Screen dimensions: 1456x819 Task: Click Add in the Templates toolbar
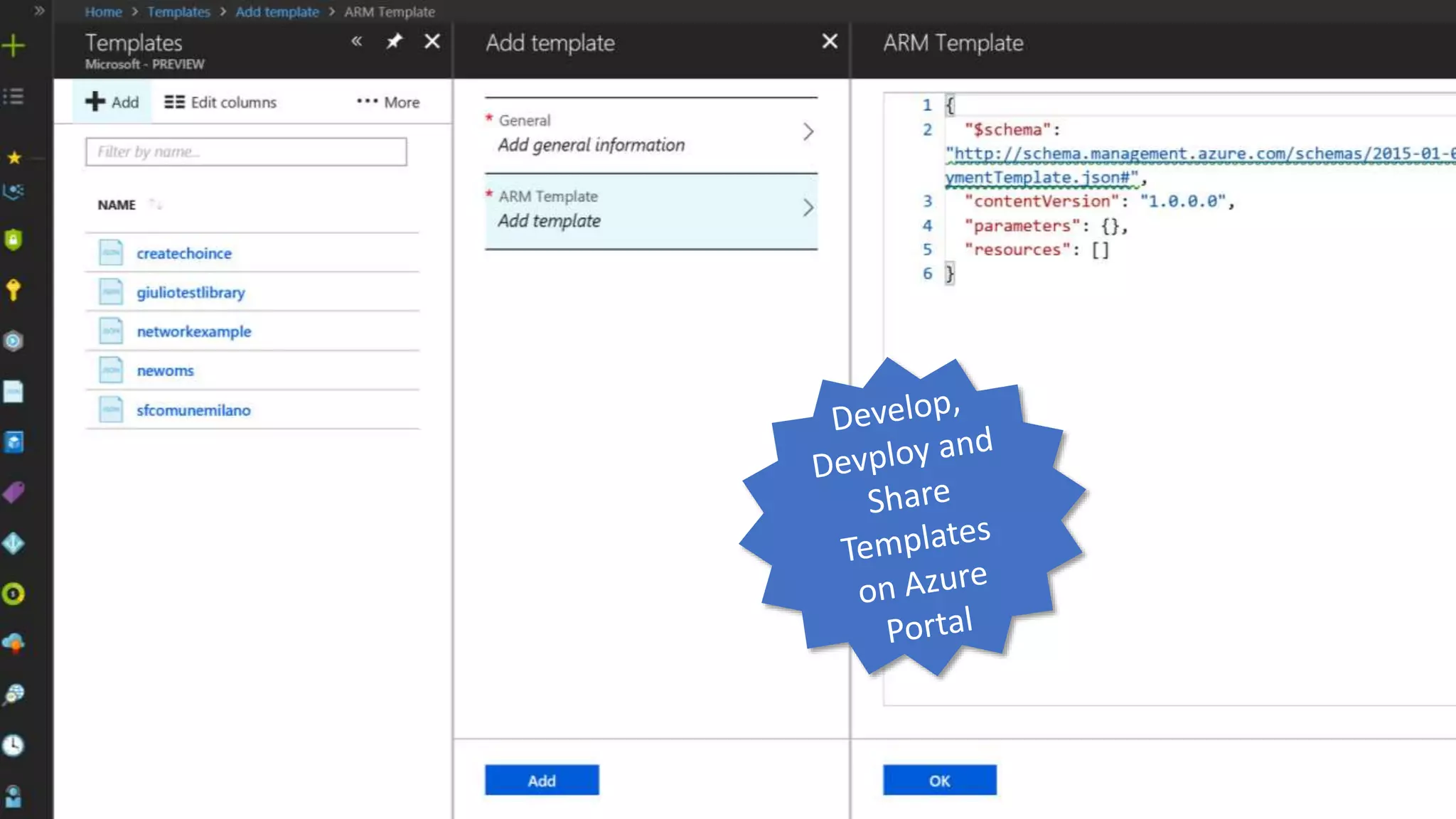(112, 102)
